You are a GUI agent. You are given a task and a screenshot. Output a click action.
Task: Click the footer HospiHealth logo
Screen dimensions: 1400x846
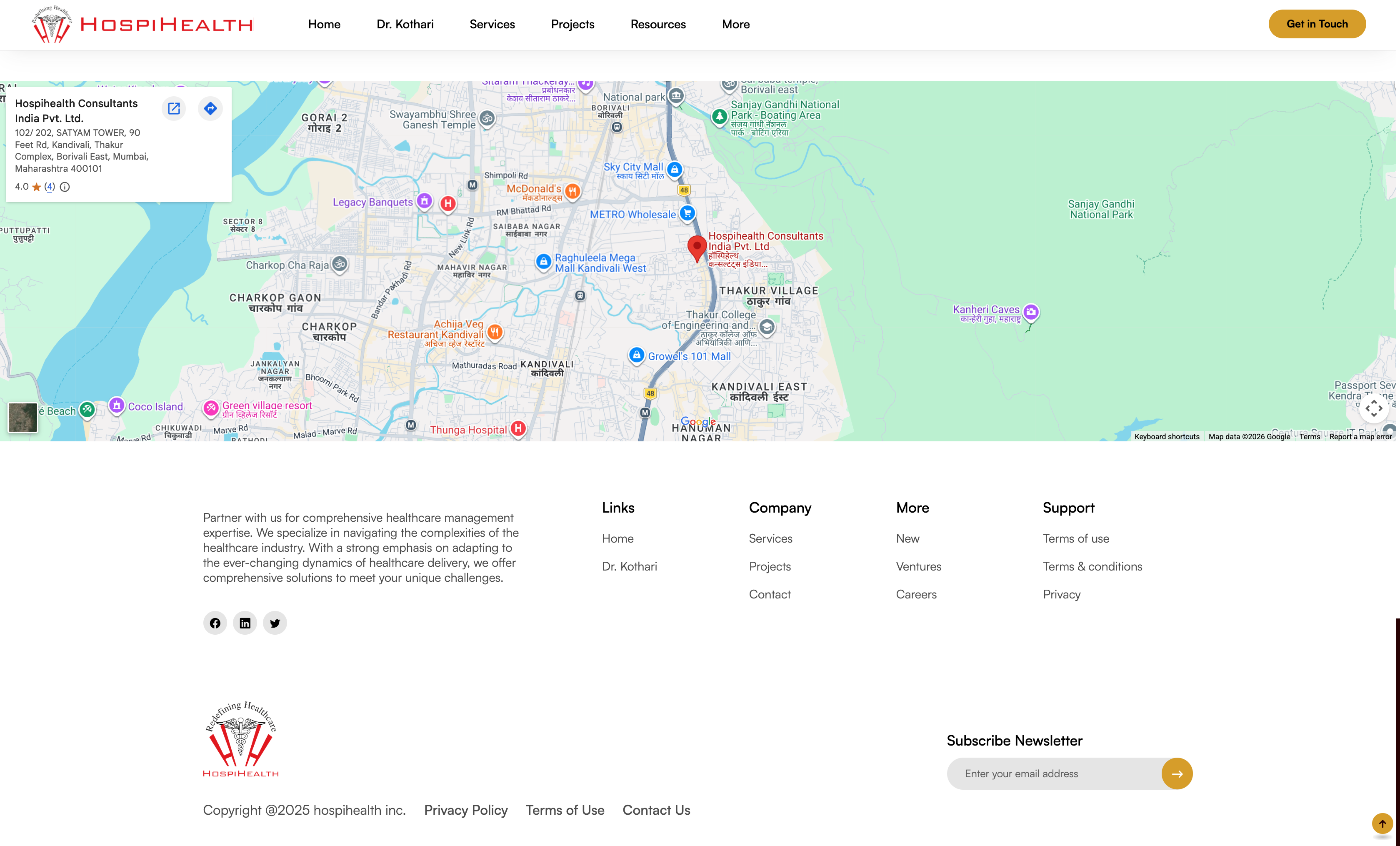coord(241,739)
